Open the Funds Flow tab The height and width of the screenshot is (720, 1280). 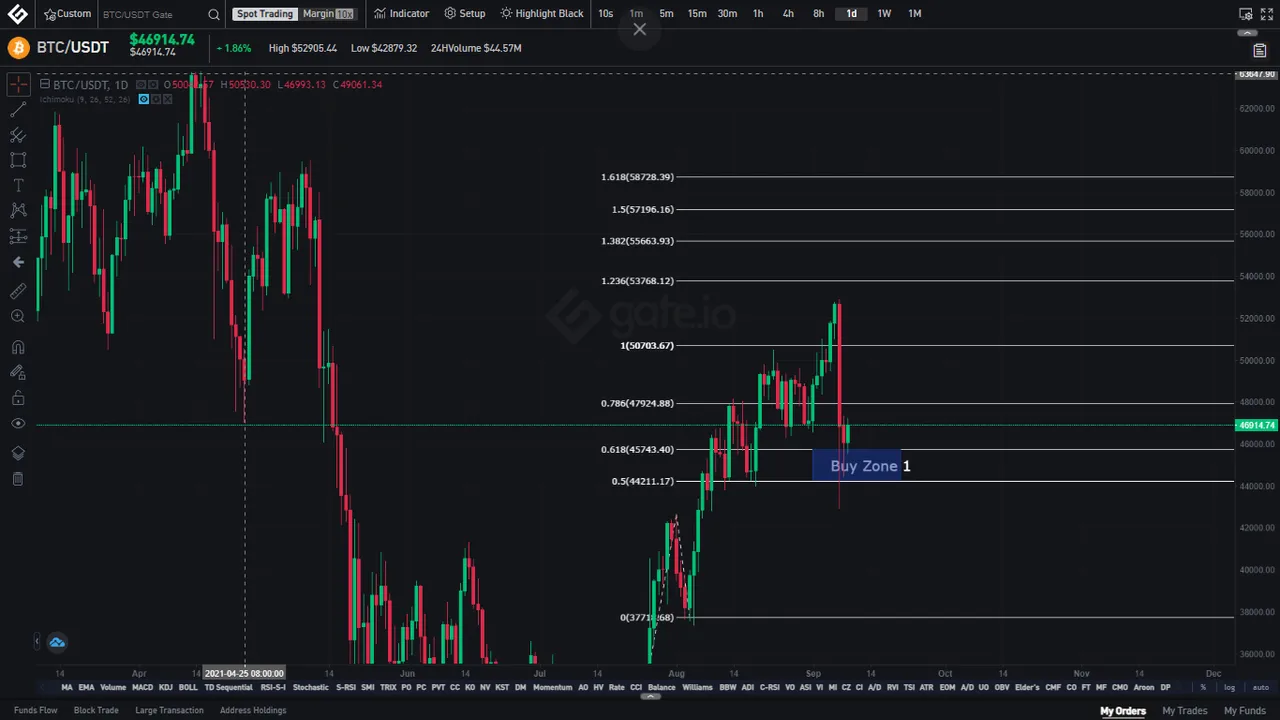36,710
